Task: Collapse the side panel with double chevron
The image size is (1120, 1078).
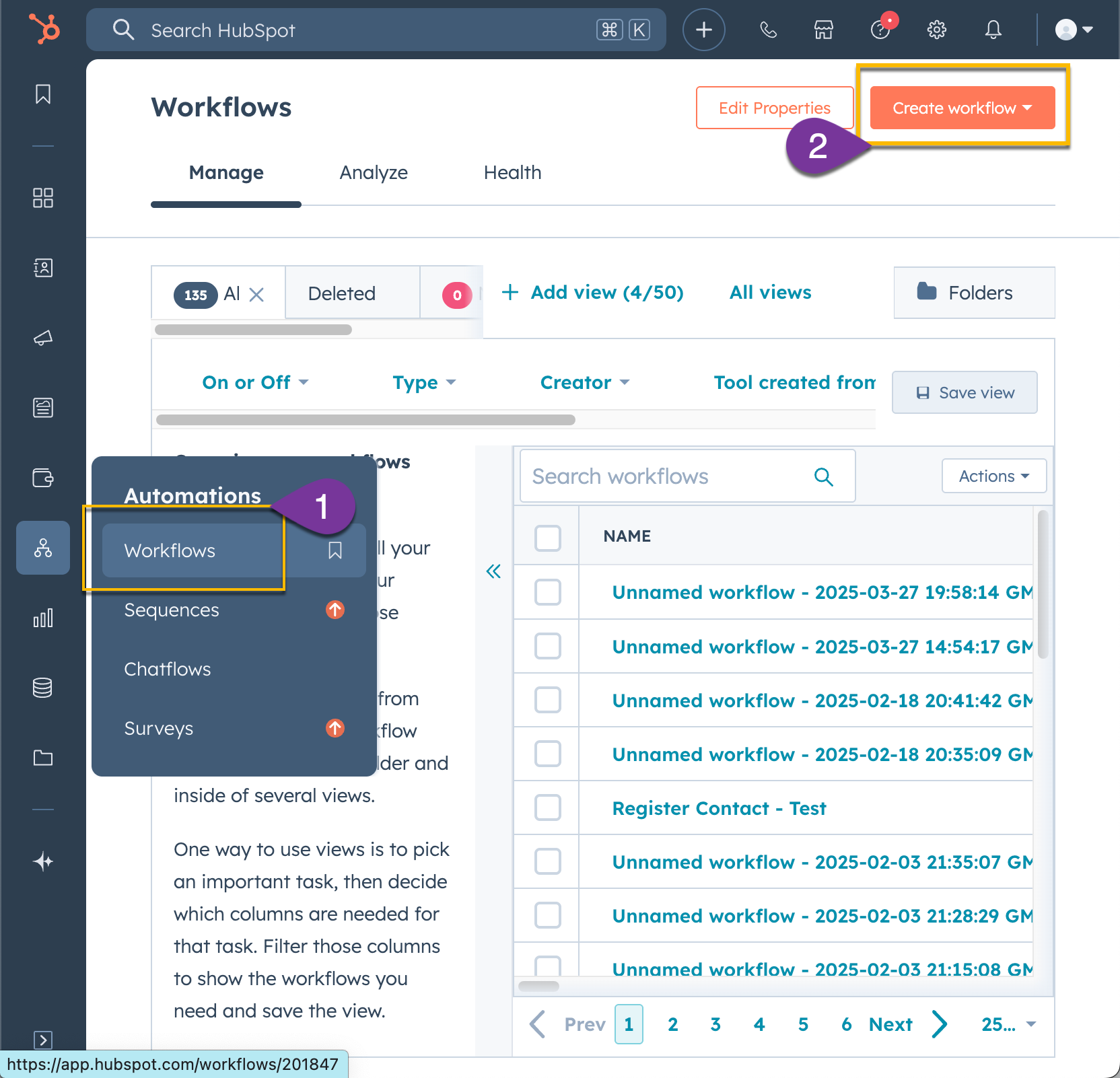Action: coord(493,571)
